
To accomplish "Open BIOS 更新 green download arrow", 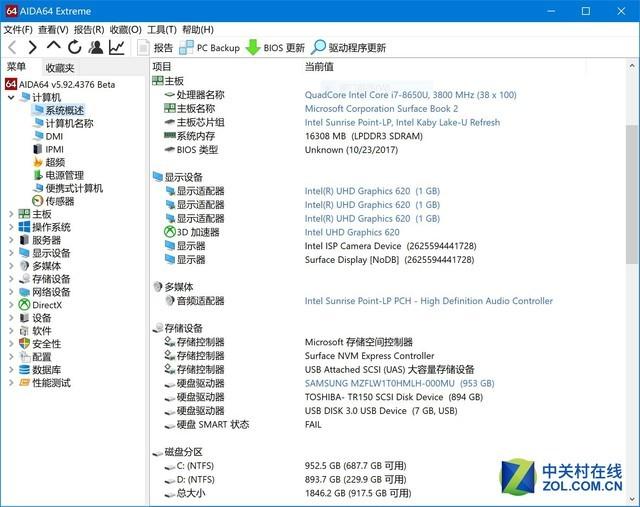I will (x=253, y=47).
